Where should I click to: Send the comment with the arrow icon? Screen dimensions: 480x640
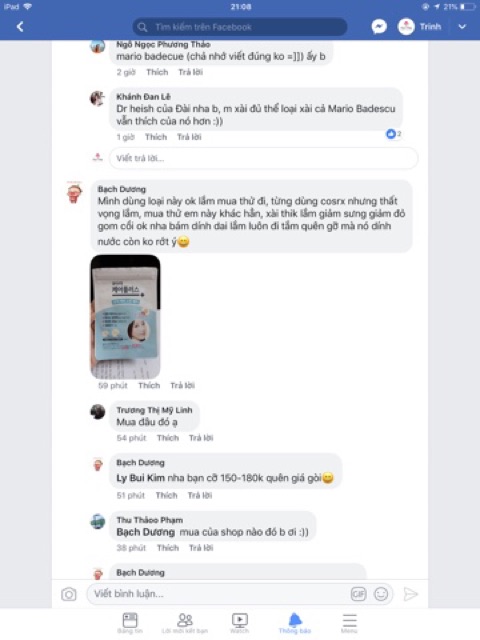pos(410,594)
